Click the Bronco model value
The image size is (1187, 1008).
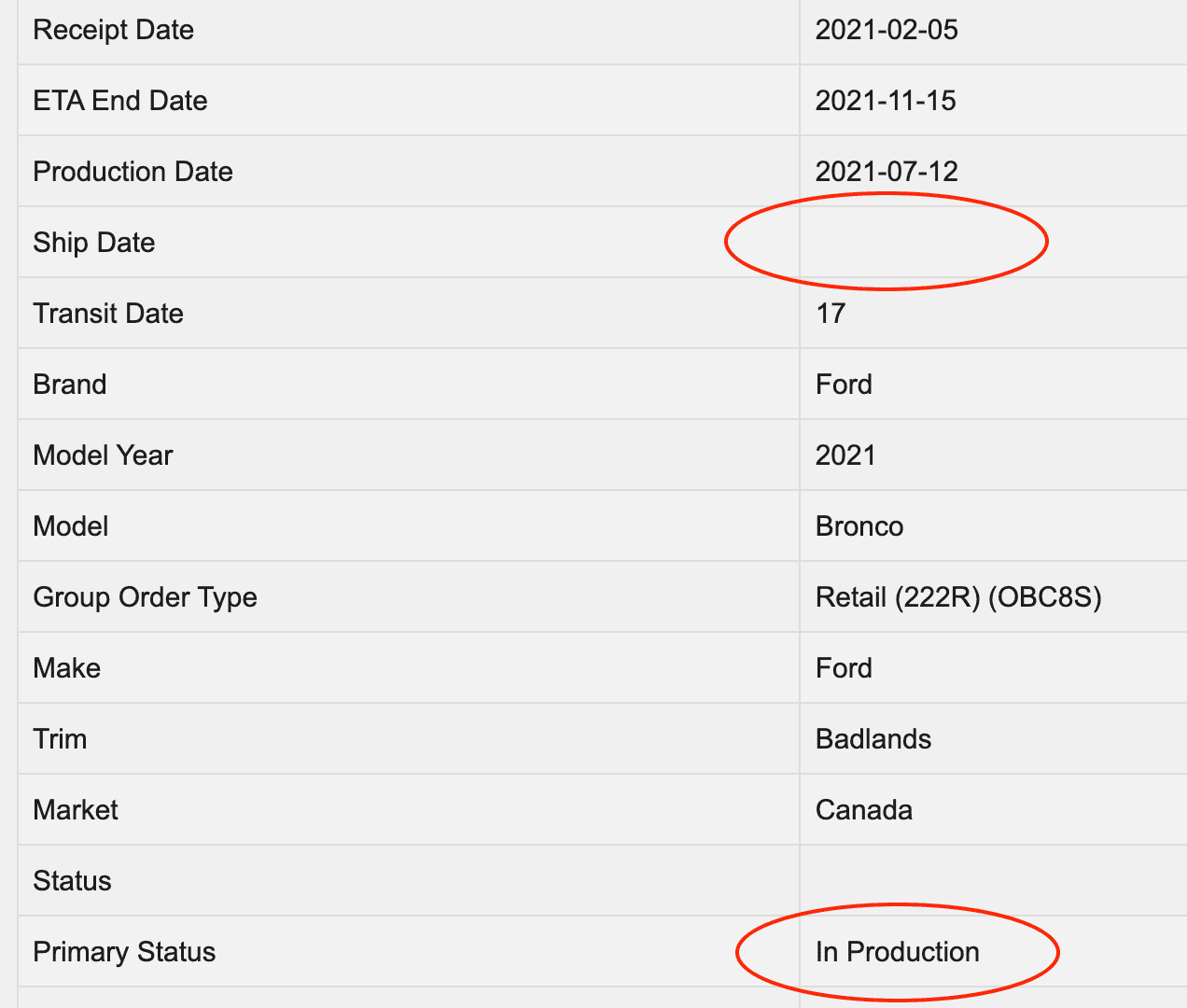[x=859, y=526]
